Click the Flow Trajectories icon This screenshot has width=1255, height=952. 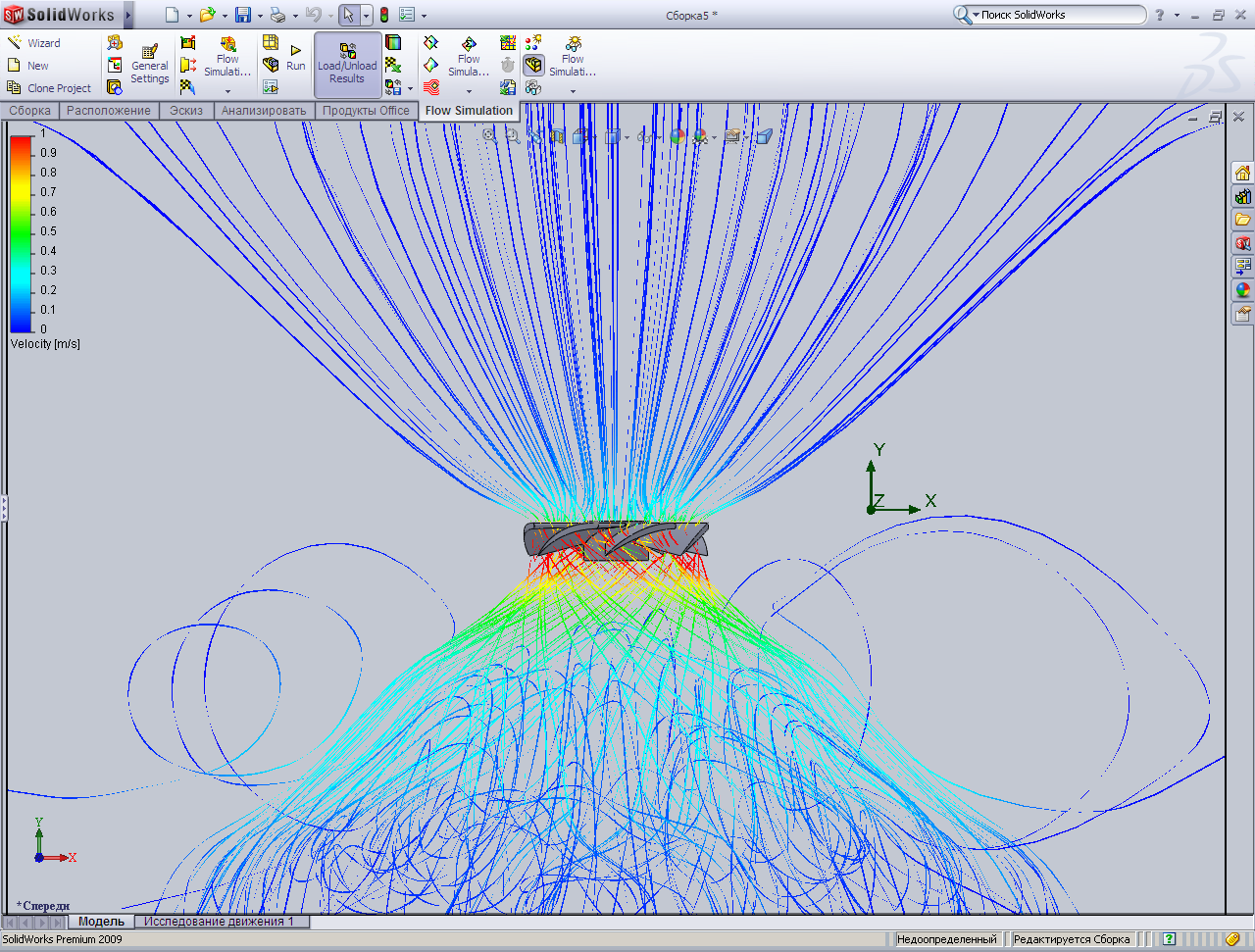[431, 87]
